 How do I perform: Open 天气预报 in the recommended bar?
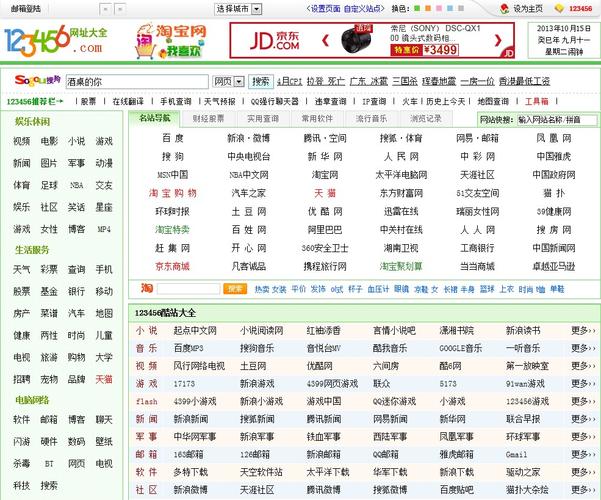[x=220, y=101]
